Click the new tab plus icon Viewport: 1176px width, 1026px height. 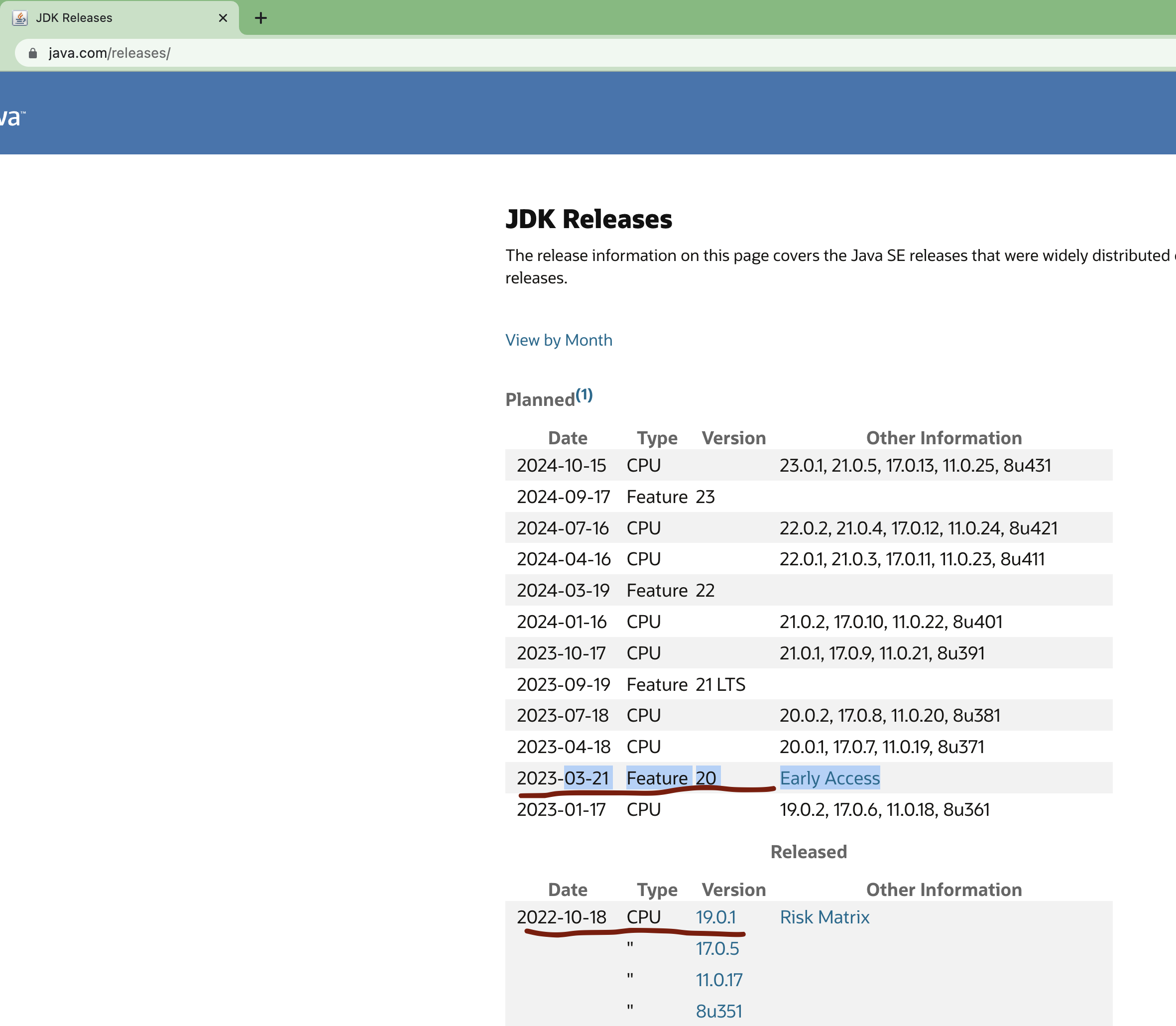tap(261, 18)
